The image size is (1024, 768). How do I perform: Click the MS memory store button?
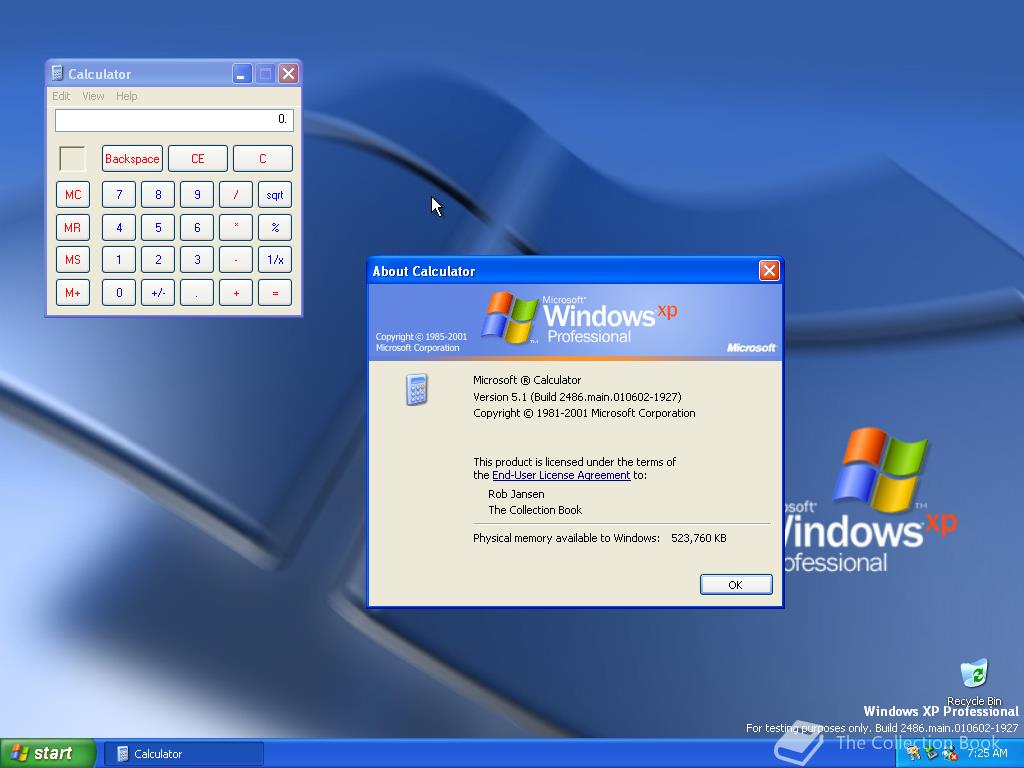(72, 260)
